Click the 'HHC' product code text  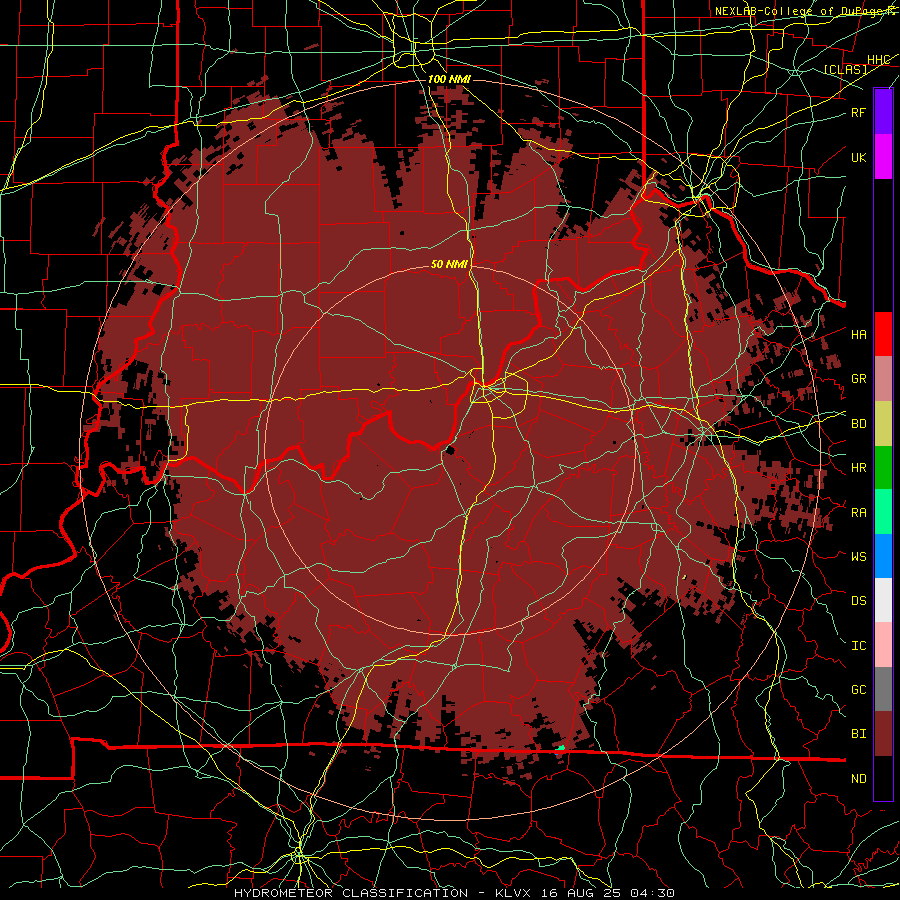tap(878, 60)
